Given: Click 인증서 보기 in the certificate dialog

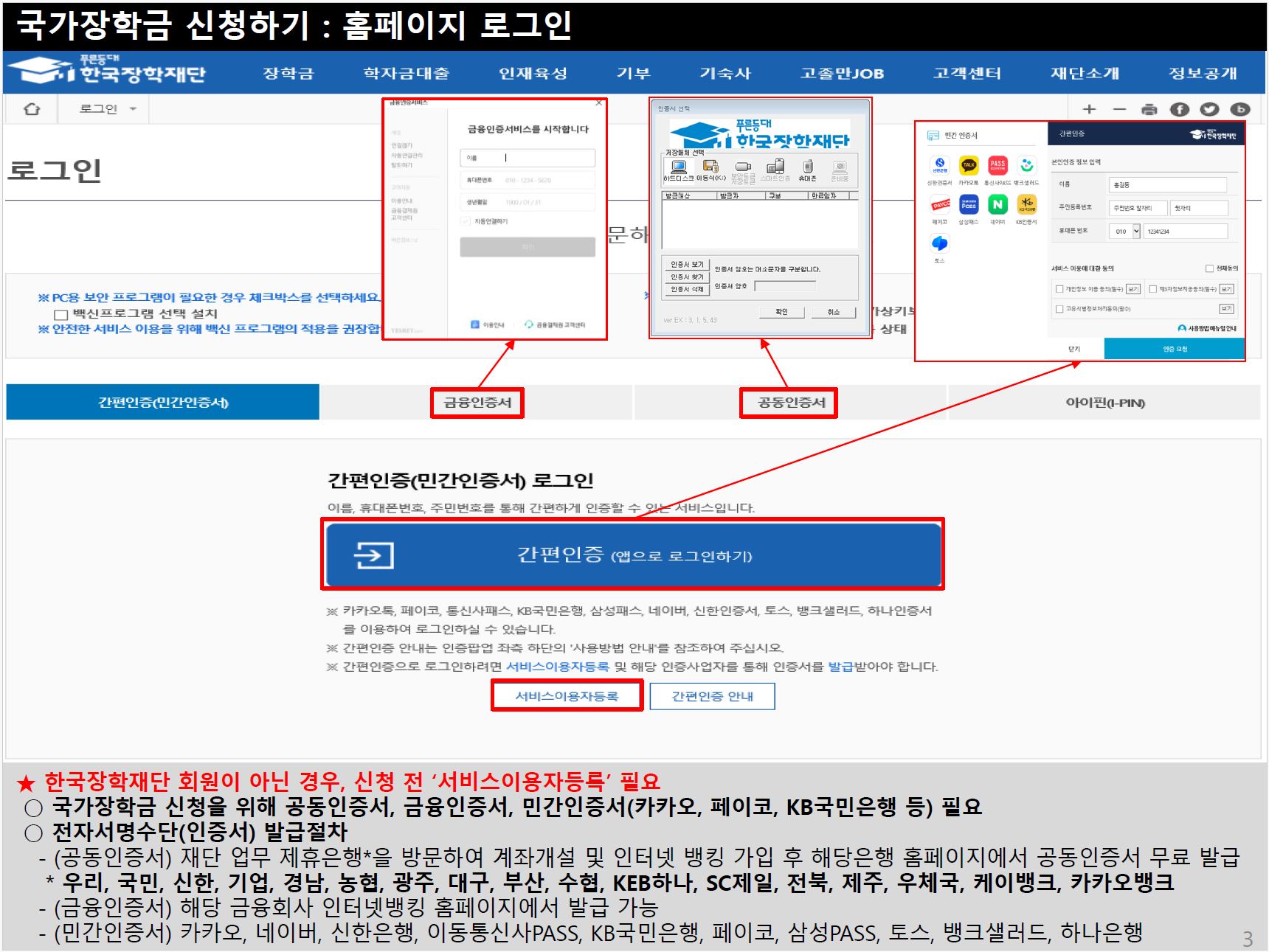Looking at the screenshot, I should click(x=687, y=264).
